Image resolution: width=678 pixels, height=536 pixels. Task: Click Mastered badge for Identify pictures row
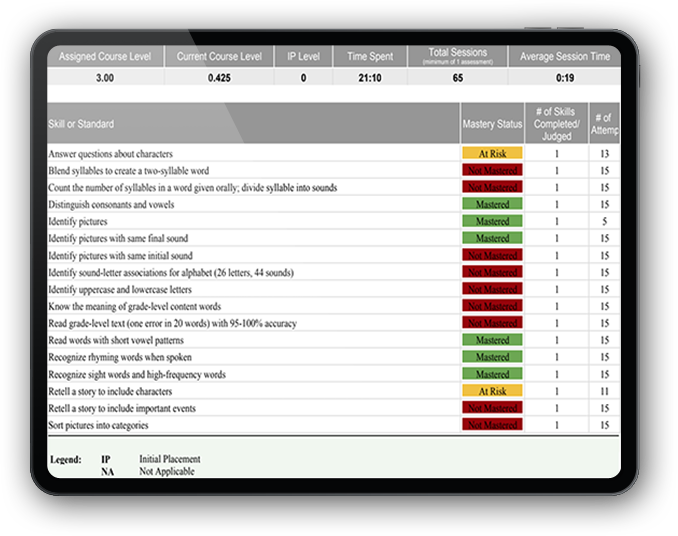pyautogui.click(x=492, y=221)
